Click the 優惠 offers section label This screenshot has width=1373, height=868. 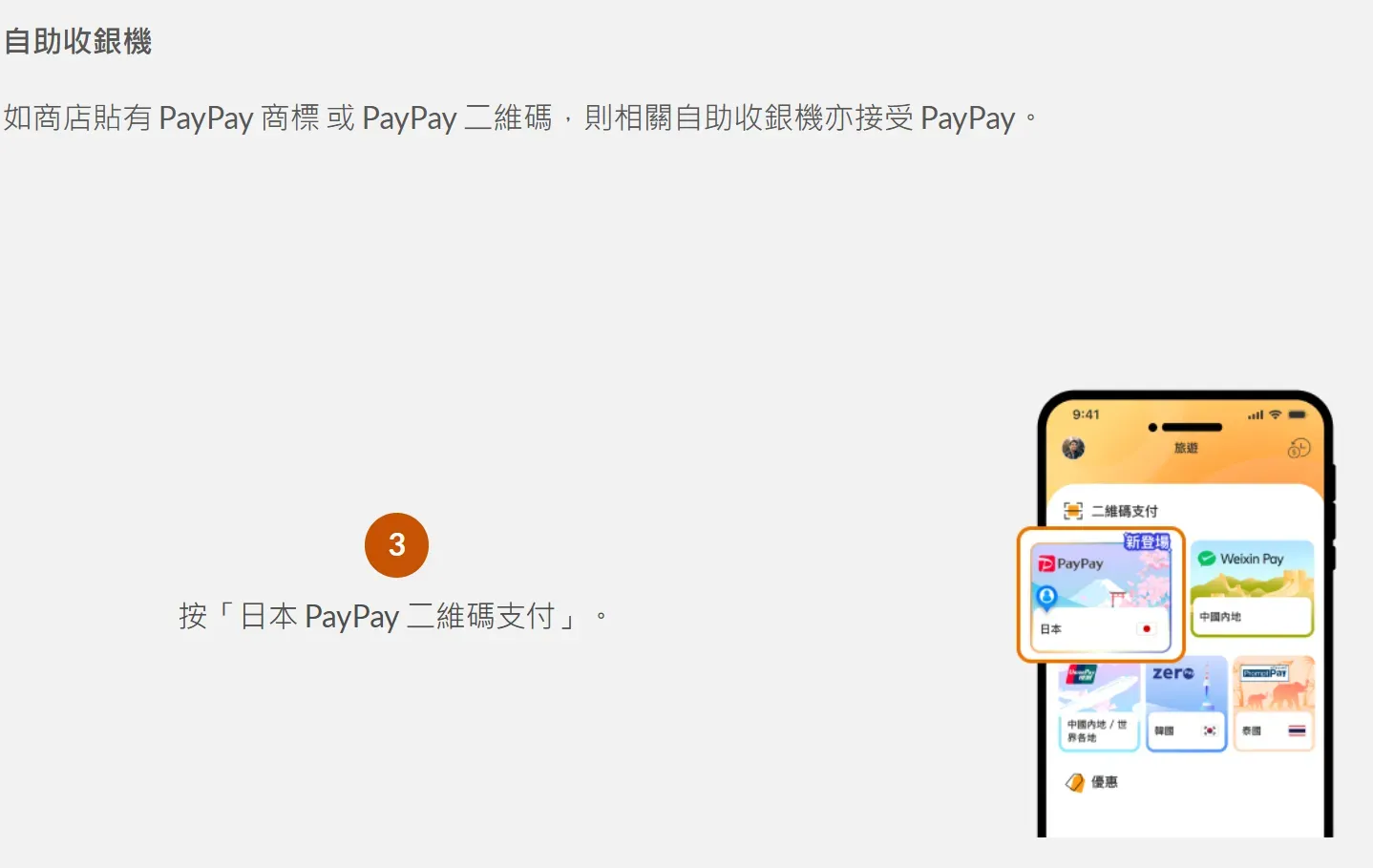(1105, 782)
